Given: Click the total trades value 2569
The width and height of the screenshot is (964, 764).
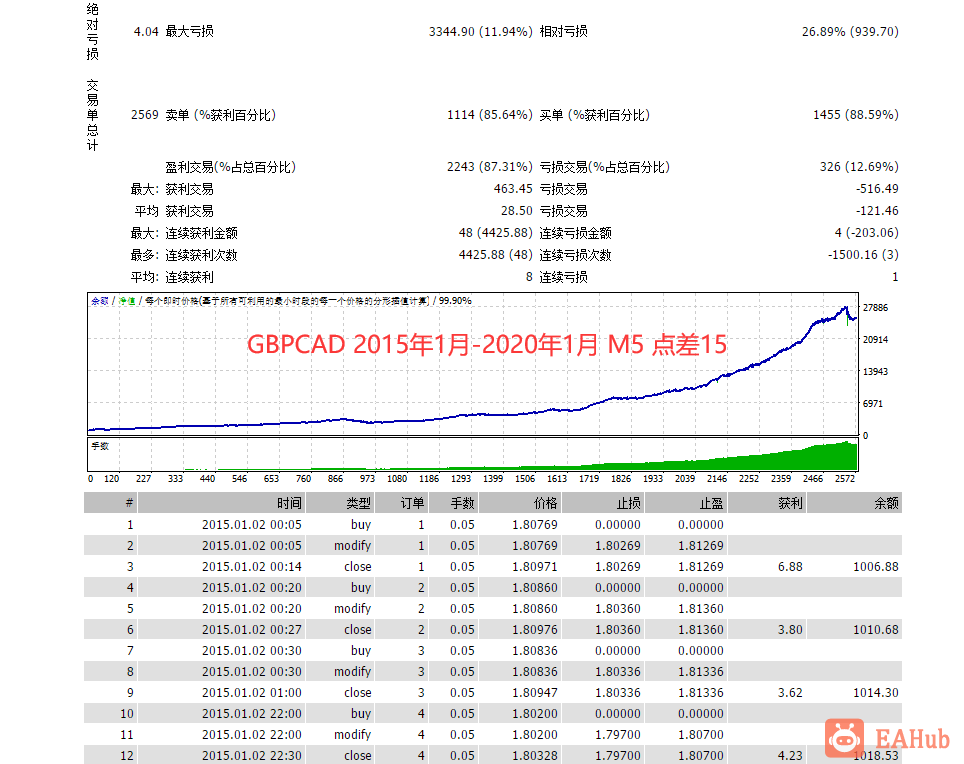Looking at the screenshot, I should [x=144, y=115].
